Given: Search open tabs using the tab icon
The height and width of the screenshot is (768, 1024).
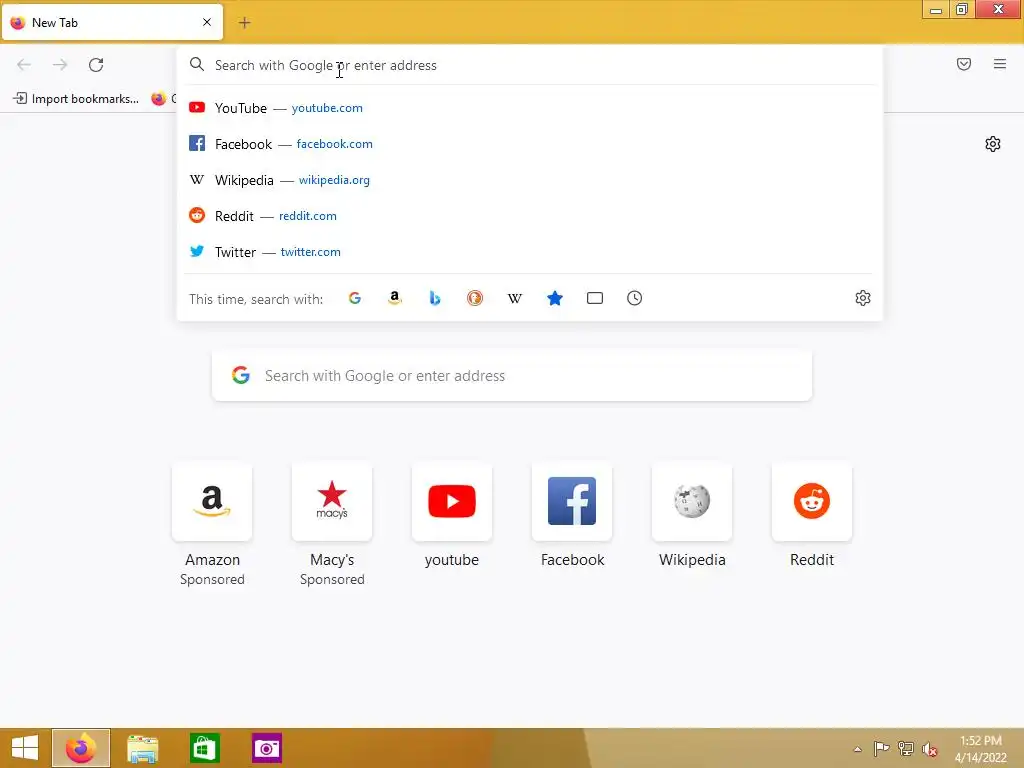Looking at the screenshot, I should pos(594,298).
